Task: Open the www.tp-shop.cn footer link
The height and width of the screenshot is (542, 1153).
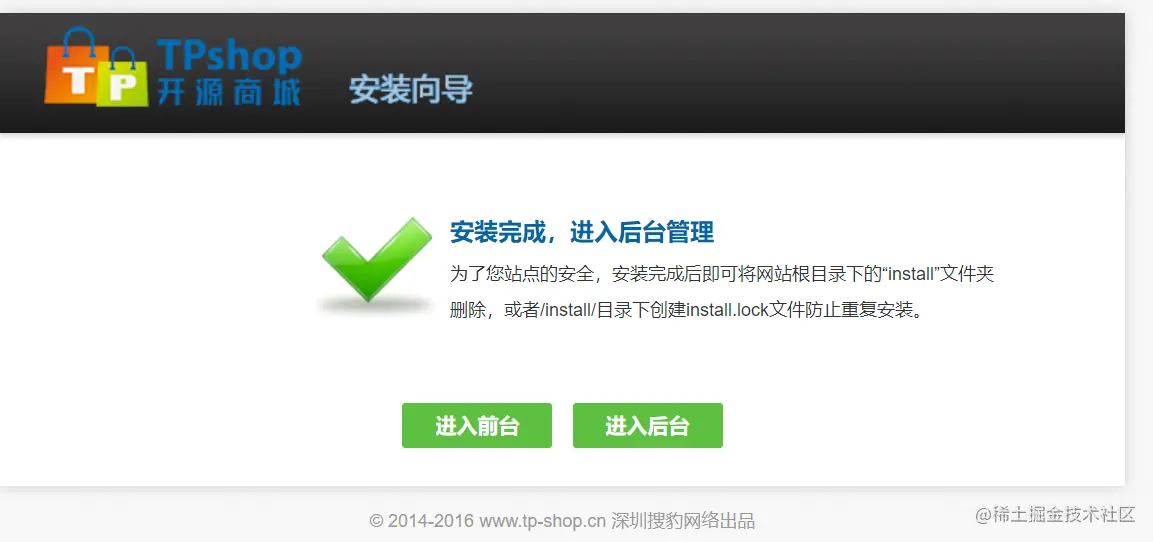Action: pyautogui.click(x=543, y=521)
